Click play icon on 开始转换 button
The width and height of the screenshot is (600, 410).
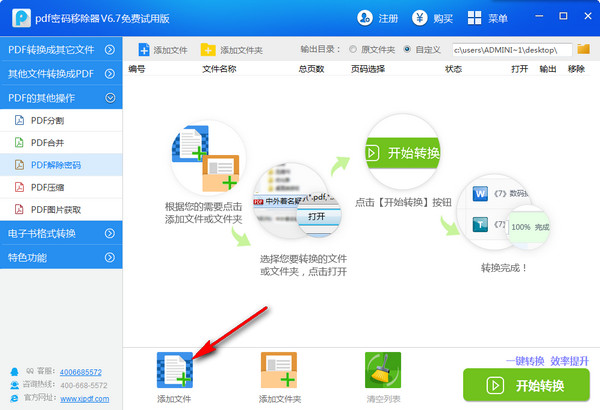pyautogui.click(x=495, y=385)
